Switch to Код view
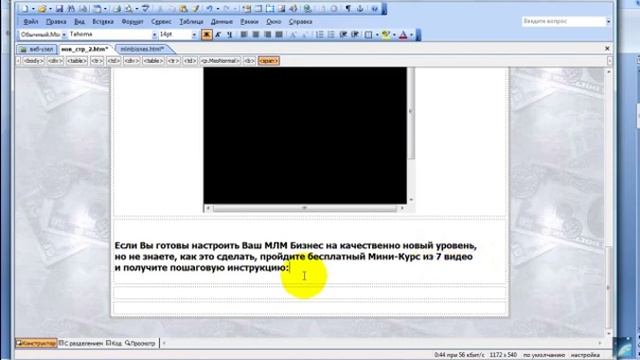640x360 pixels. tap(114, 343)
